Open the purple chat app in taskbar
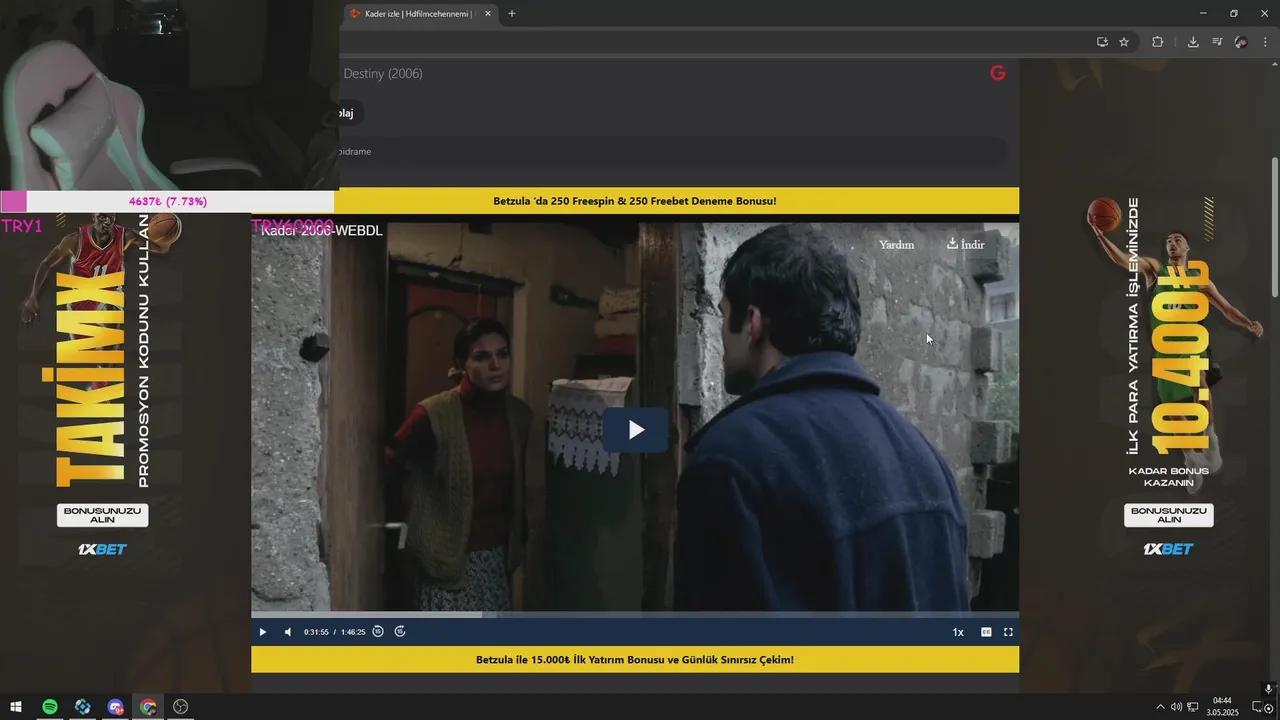Image resolution: width=1280 pixels, height=720 pixels. pos(116,707)
